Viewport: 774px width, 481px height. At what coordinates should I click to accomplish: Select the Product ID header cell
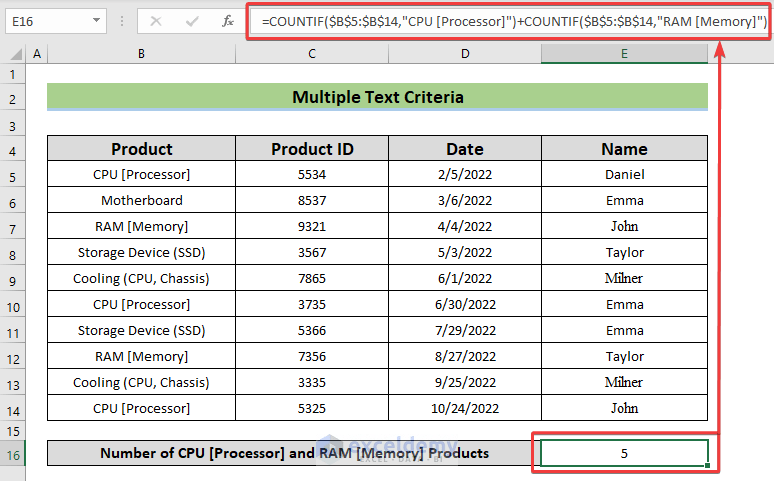(312, 149)
